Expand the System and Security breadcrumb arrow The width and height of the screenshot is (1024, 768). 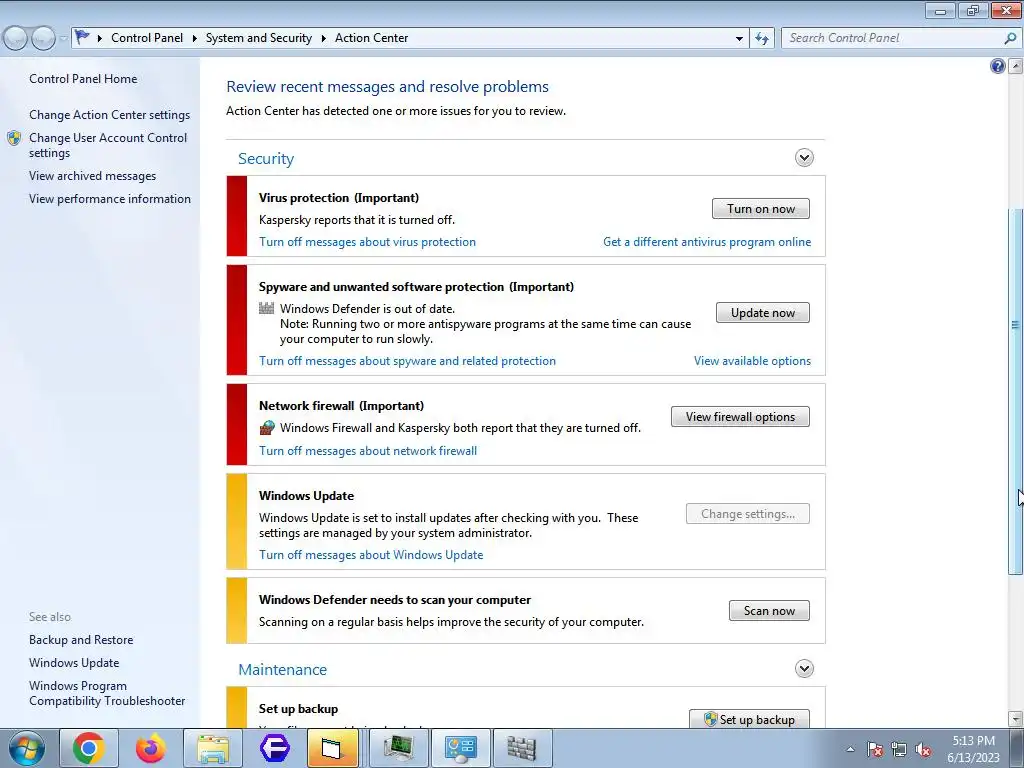tap(323, 39)
